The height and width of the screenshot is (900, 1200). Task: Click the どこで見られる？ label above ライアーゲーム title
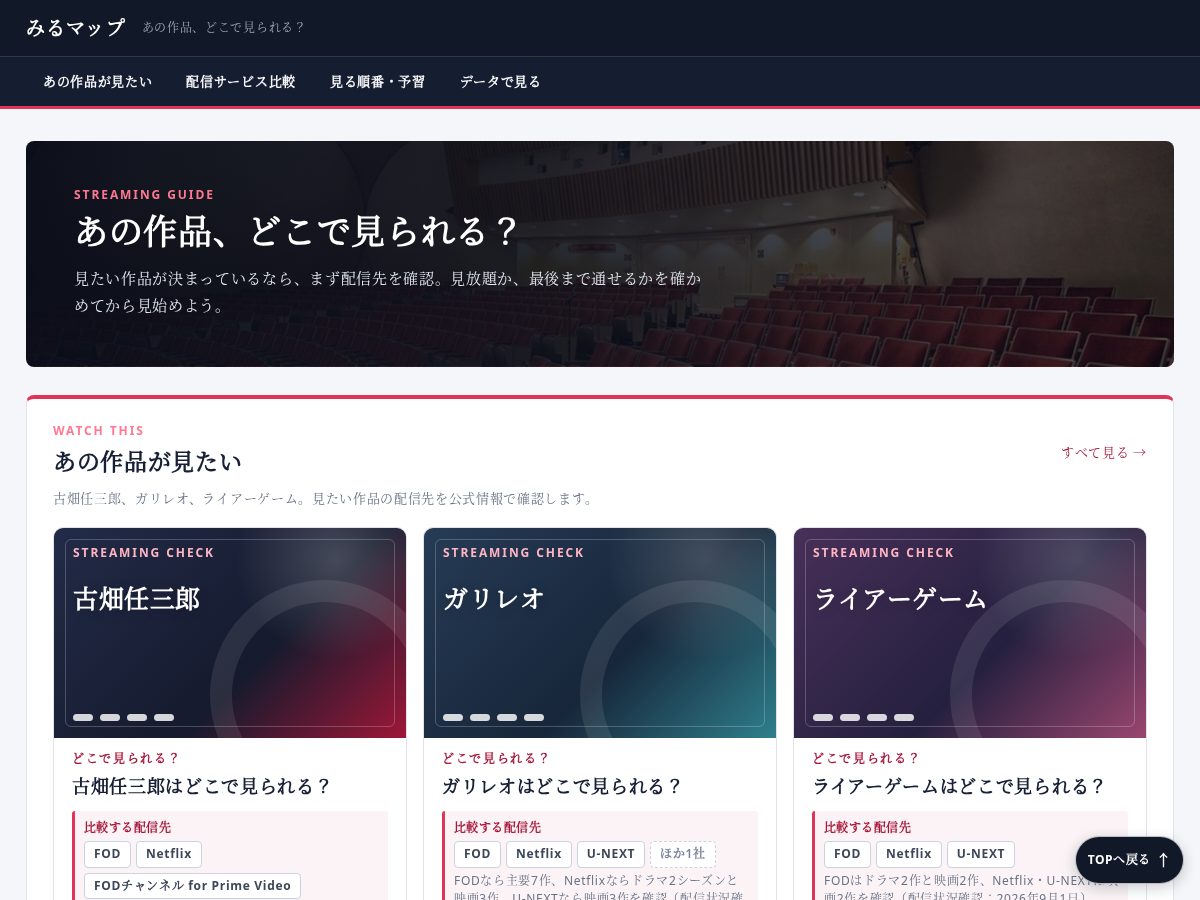coord(866,758)
